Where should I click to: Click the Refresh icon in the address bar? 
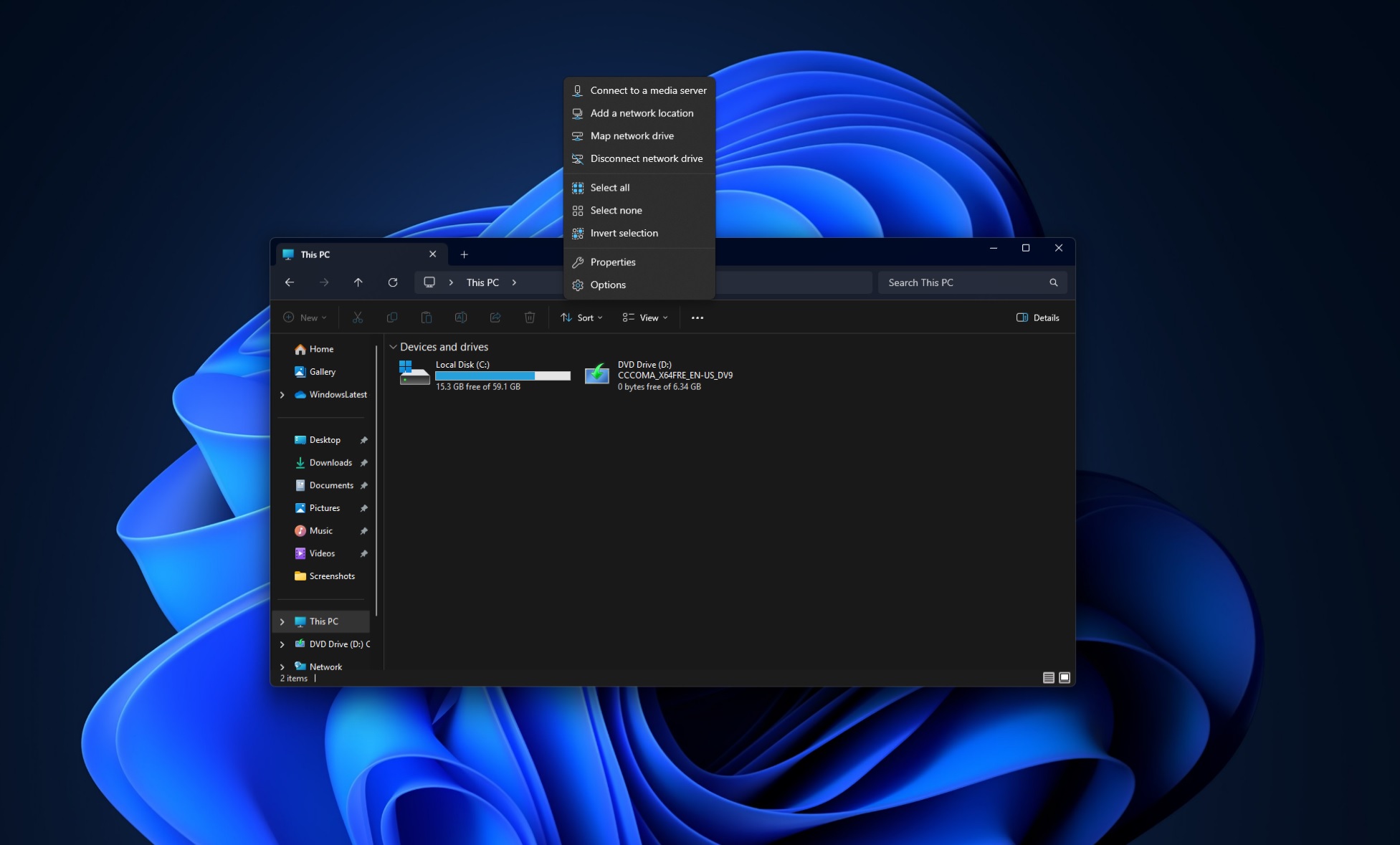click(393, 282)
